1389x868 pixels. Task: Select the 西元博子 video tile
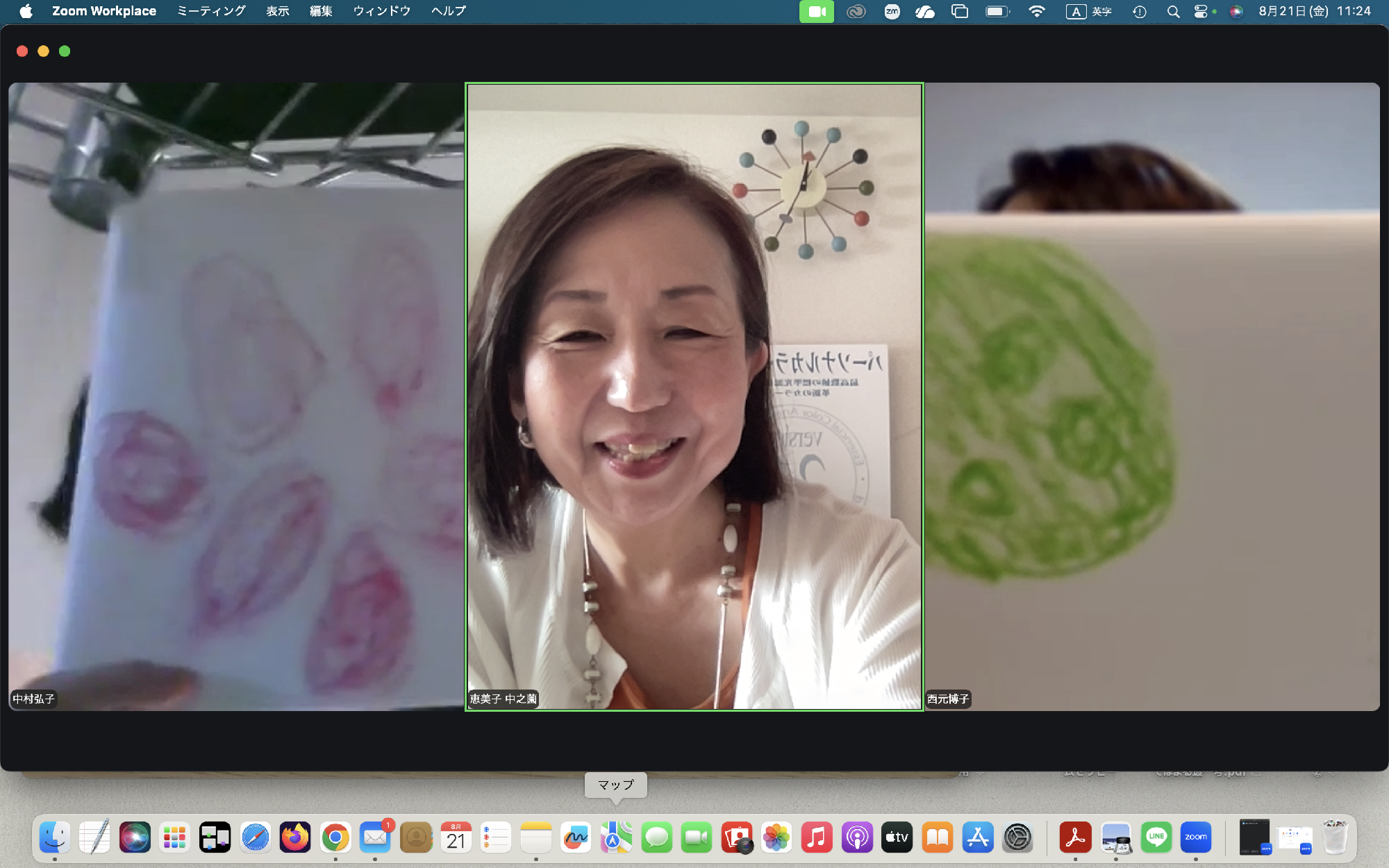pyautogui.click(x=1152, y=397)
